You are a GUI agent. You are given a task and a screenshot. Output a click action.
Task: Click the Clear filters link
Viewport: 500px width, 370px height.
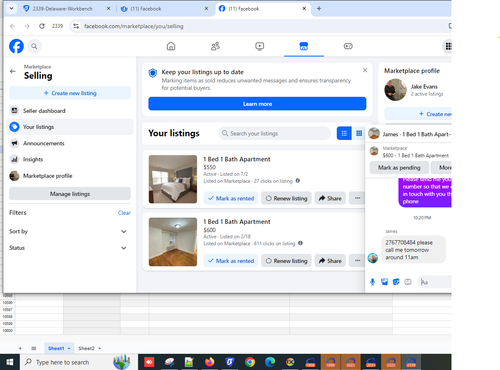point(124,213)
